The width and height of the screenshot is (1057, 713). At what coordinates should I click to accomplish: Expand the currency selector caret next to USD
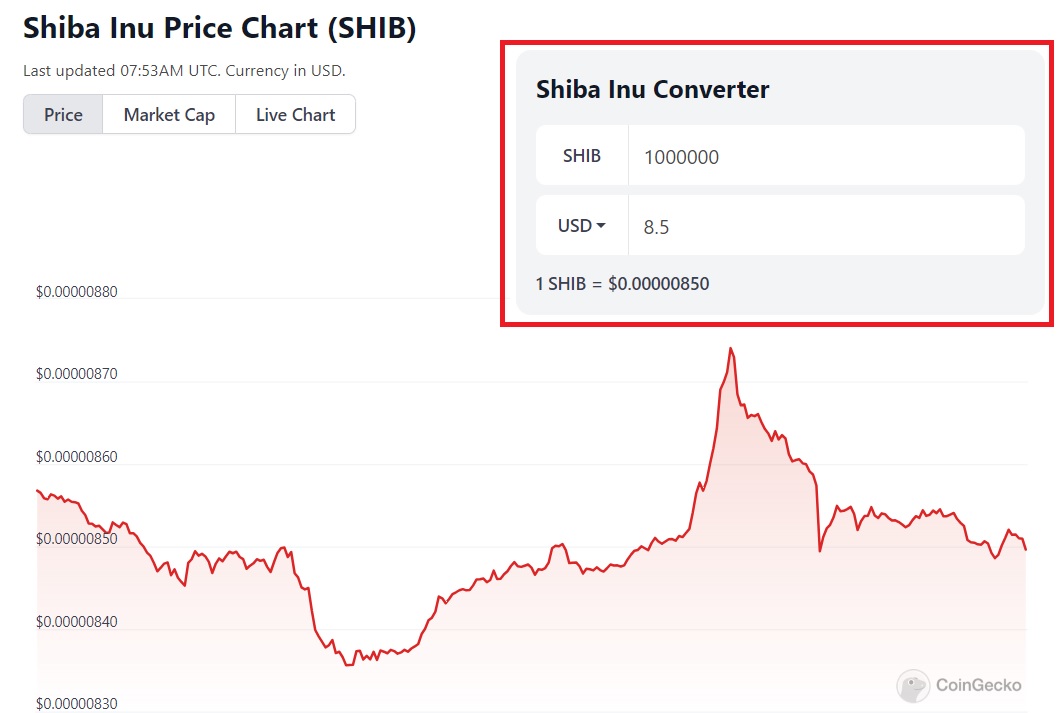[x=599, y=225]
